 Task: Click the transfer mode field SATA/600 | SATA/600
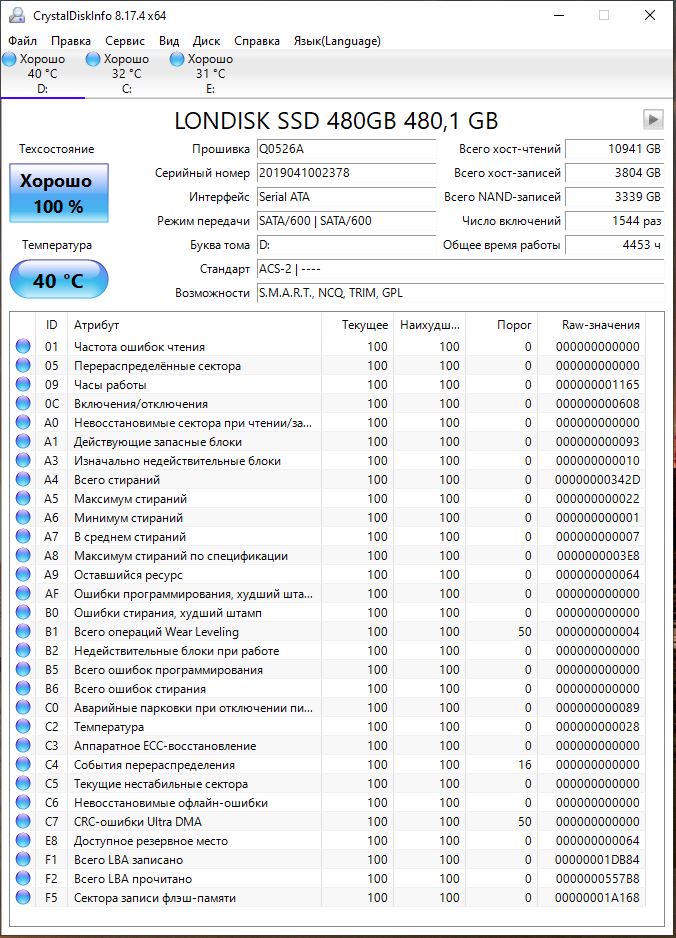pyautogui.click(x=346, y=221)
